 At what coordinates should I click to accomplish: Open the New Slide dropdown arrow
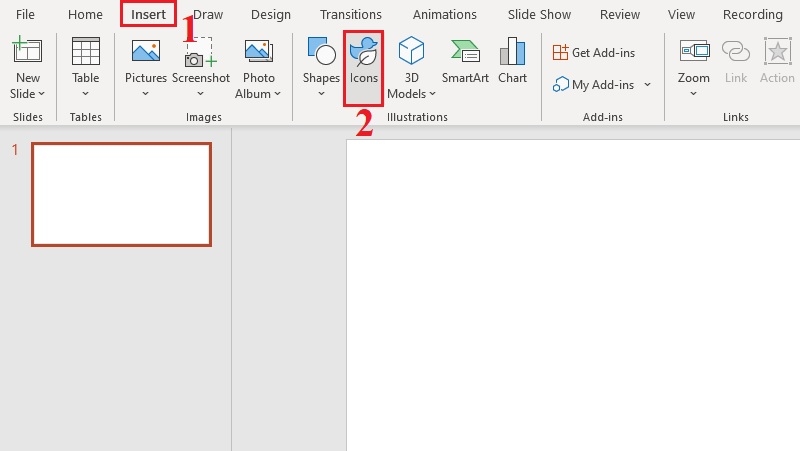[x=41, y=94]
